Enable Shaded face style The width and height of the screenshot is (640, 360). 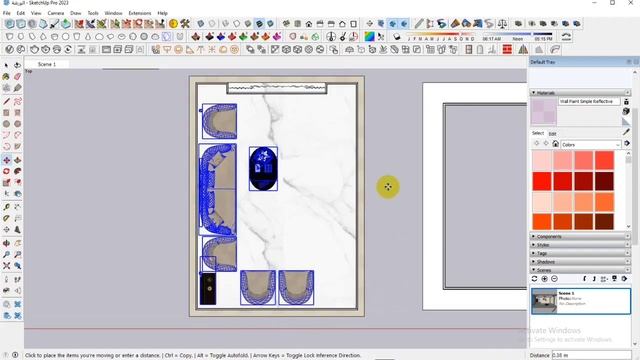(x=248, y=24)
